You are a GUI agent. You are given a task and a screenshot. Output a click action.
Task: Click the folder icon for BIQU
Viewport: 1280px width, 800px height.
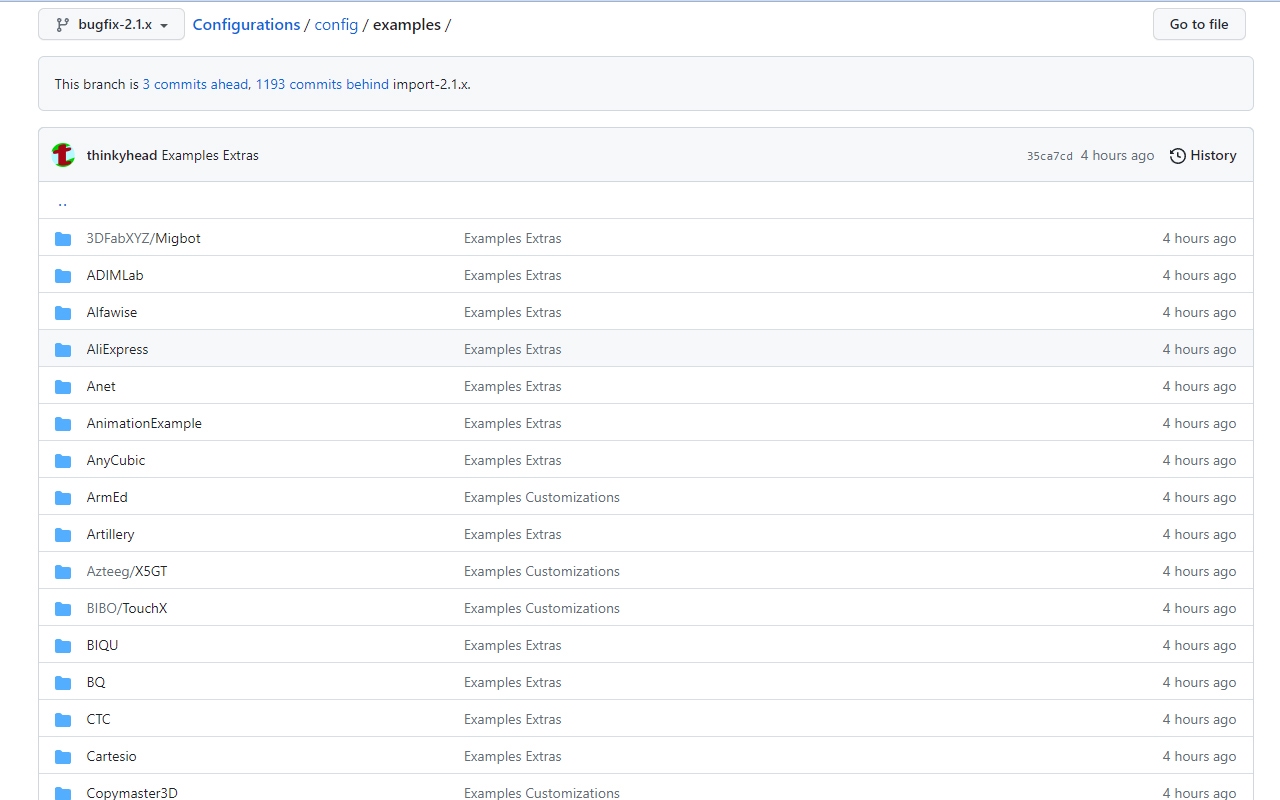(x=63, y=646)
